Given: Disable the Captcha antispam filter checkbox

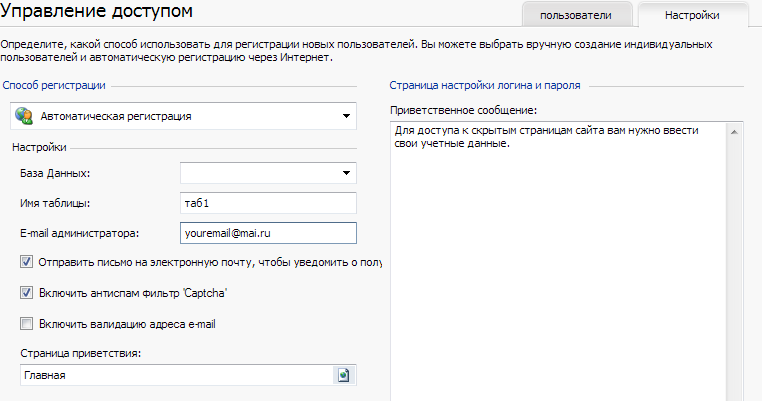Looking at the screenshot, I should 26,293.
